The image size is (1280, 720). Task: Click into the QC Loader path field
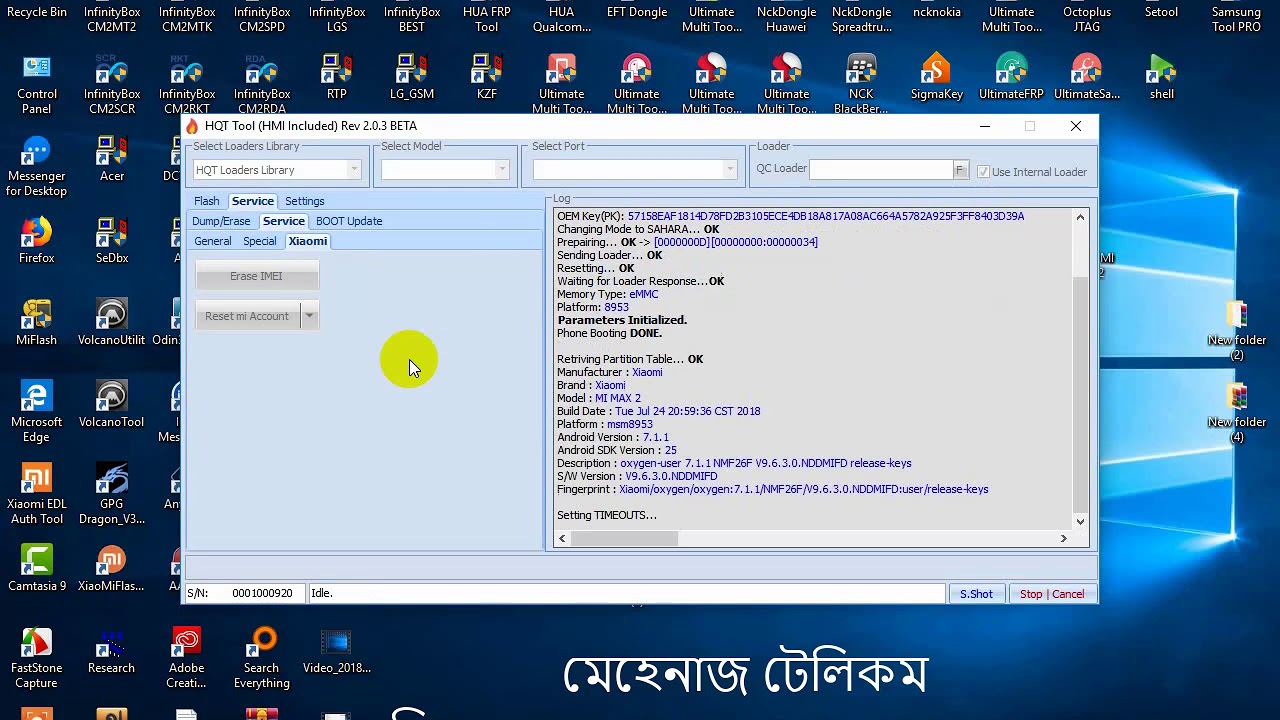881,170
